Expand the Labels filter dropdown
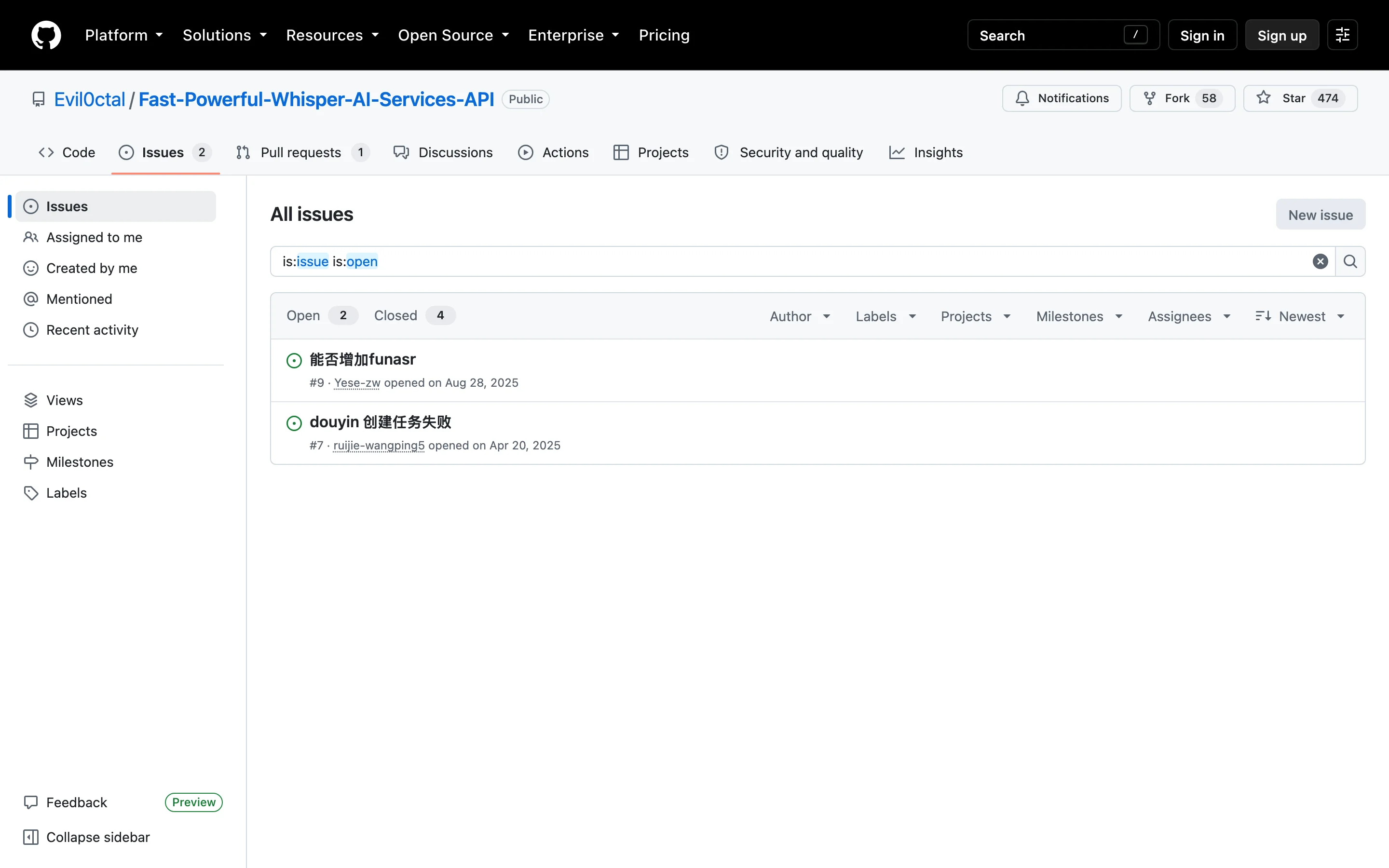Screen dimensions: 1389x868 pos(885,316)
